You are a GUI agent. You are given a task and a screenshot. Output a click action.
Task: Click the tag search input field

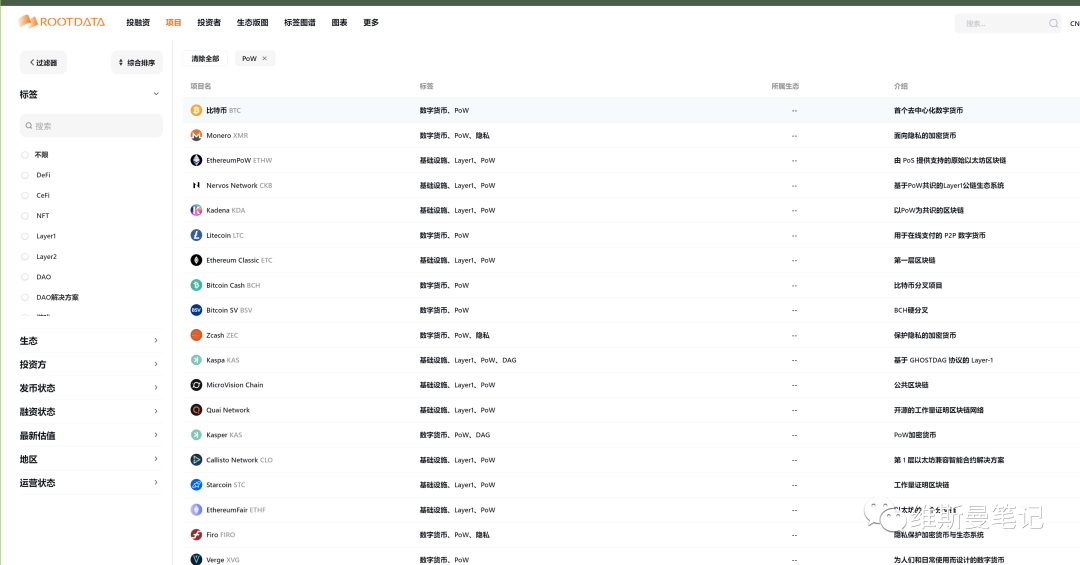[91, 125]
